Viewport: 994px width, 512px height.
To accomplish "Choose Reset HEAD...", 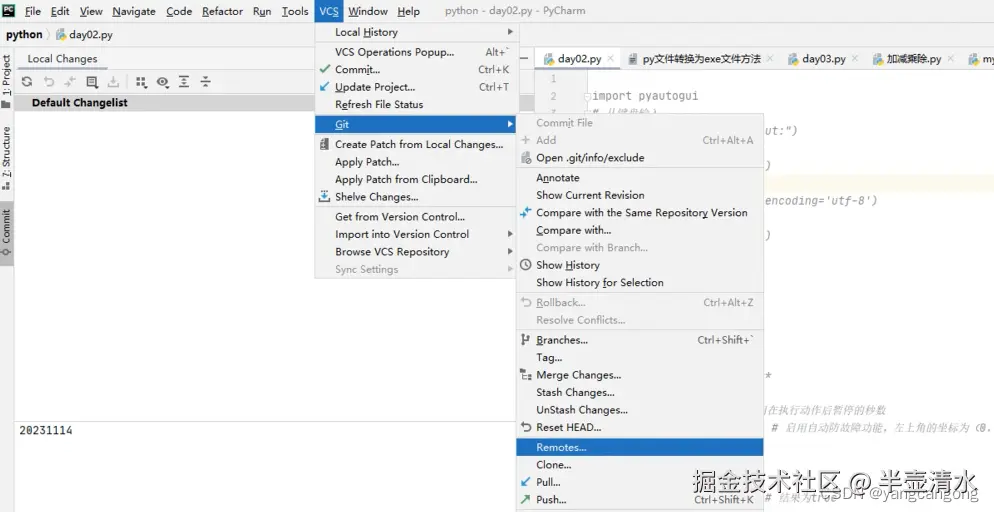I will [x=640, y=427].
